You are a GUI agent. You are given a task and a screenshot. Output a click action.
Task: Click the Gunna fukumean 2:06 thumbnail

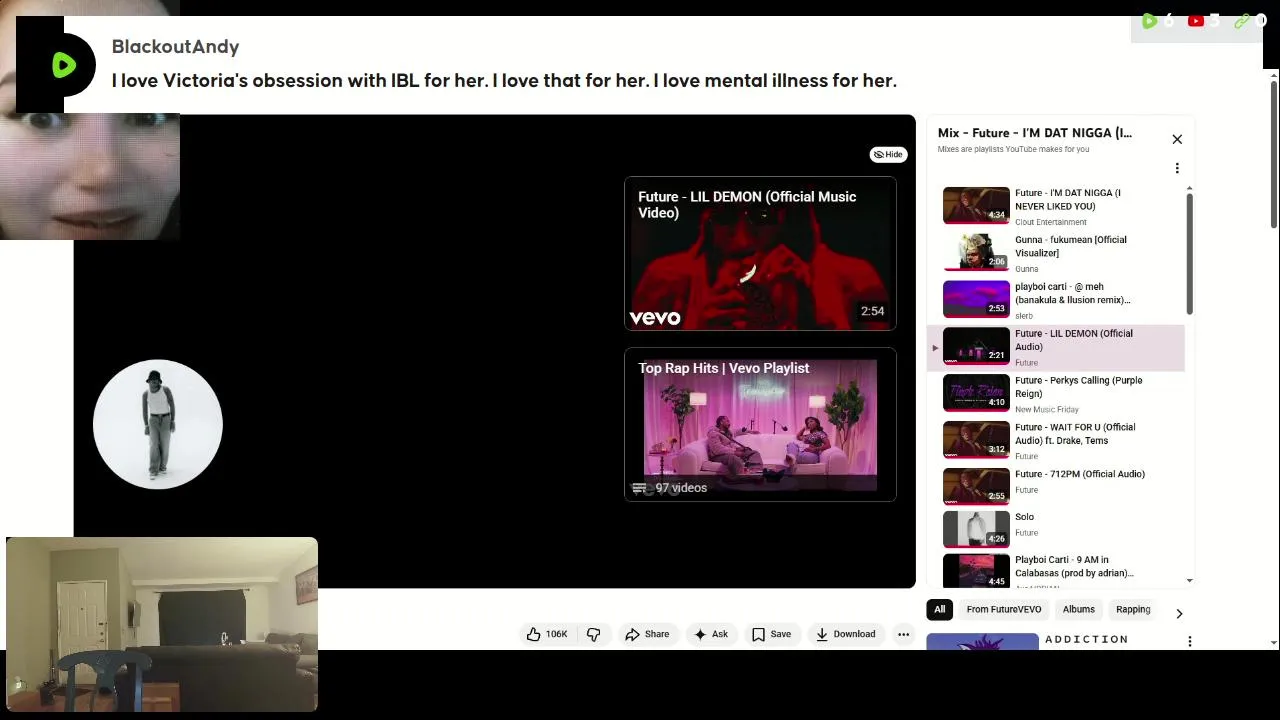[976, 252]
